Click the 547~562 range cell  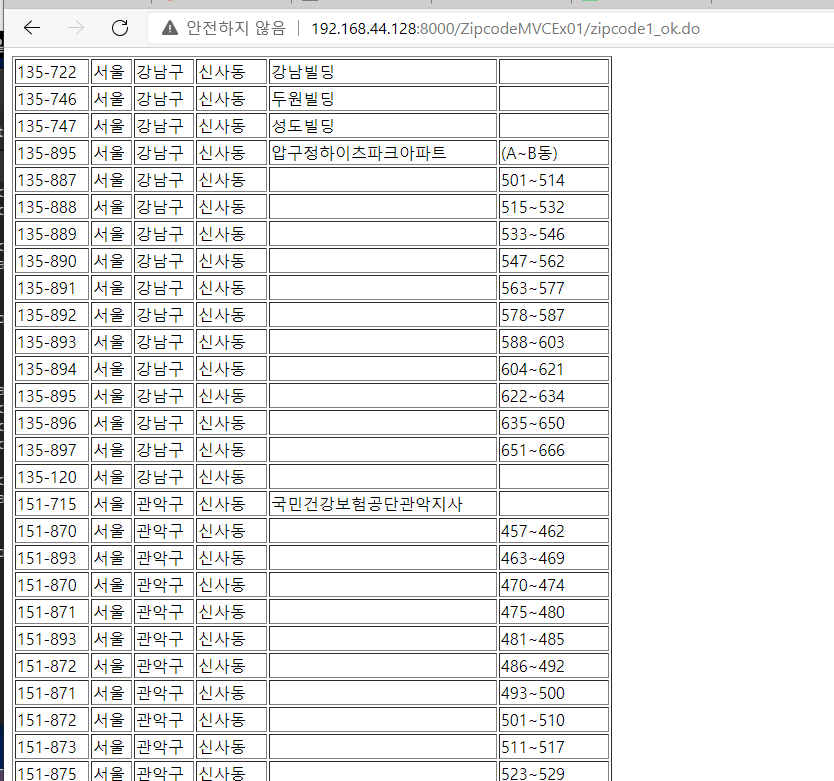coord(554,261)
